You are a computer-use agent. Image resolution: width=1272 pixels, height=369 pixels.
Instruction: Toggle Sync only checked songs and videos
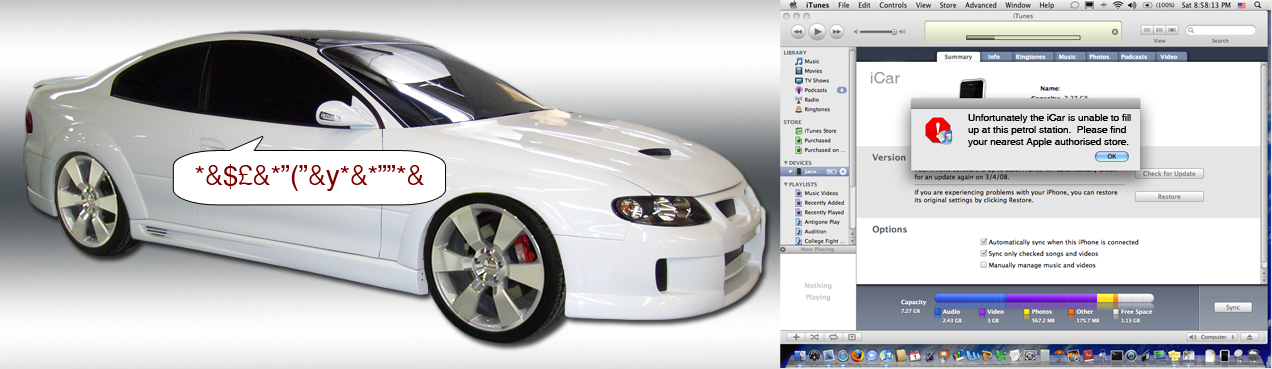coord(984,254)
